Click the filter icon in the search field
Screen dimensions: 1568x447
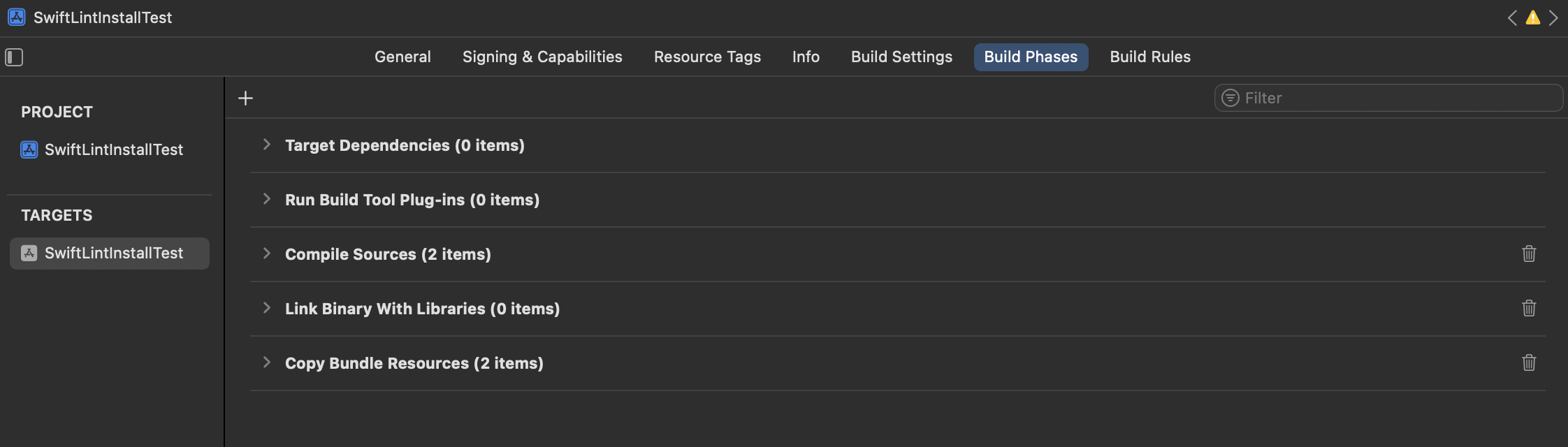pos(1230,98)
